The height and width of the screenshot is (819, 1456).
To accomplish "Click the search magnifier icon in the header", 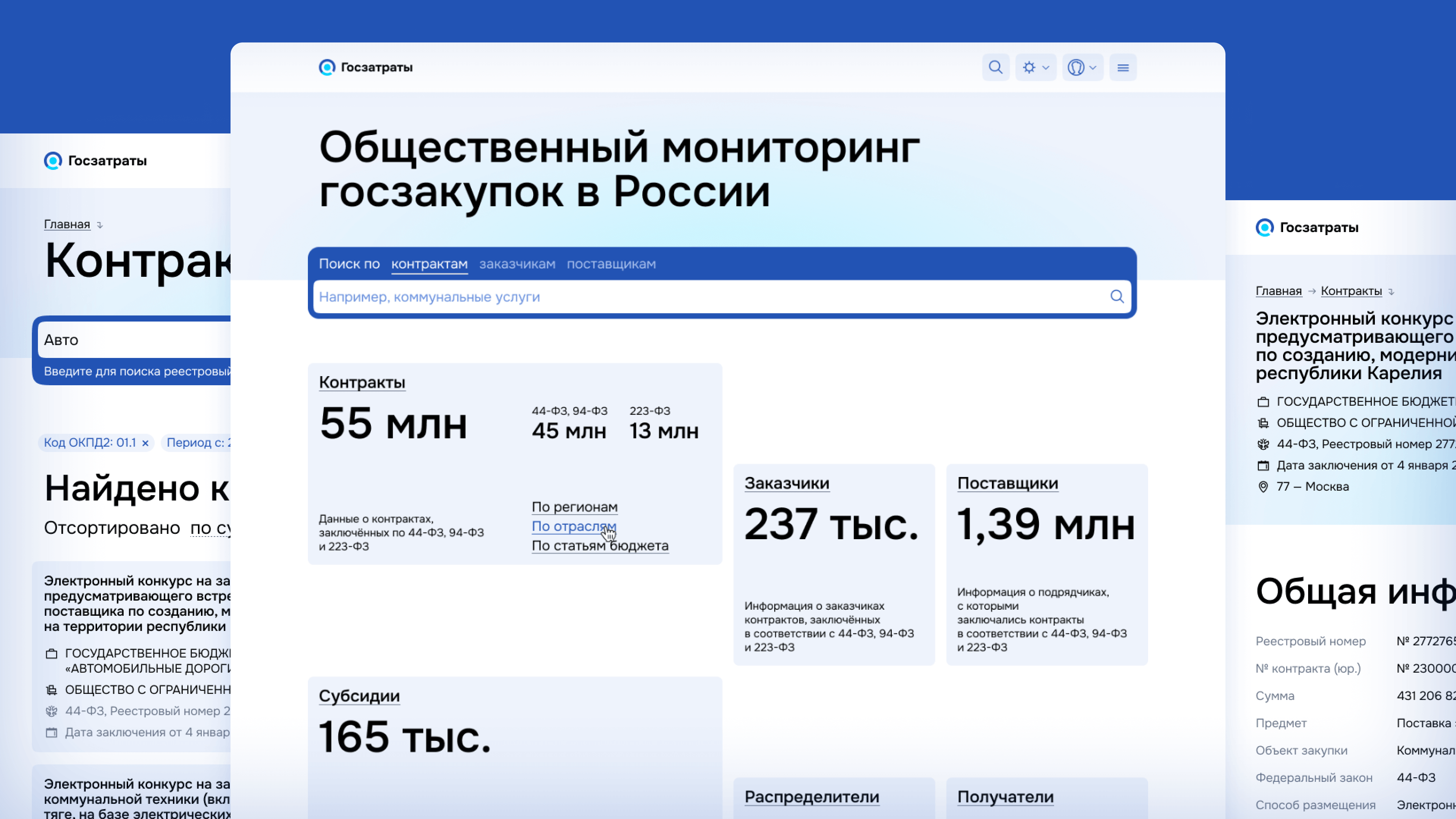I will click(996, 67).
